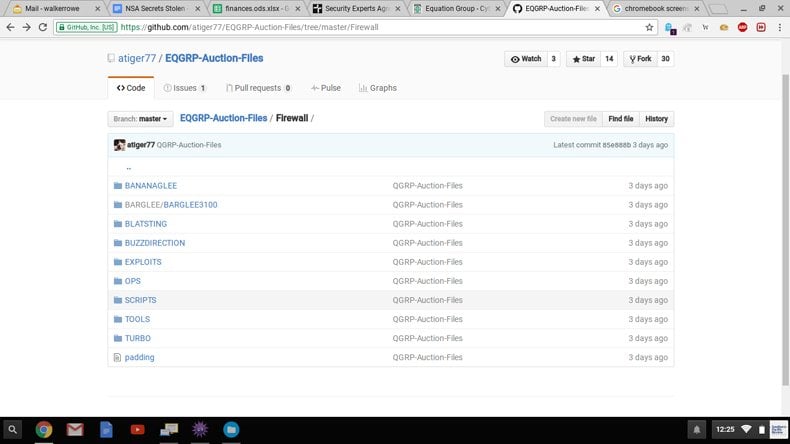The width and height of the screenshot is (790, 444).
Task: Switch to the Issues tab
Action: (184, 88)
